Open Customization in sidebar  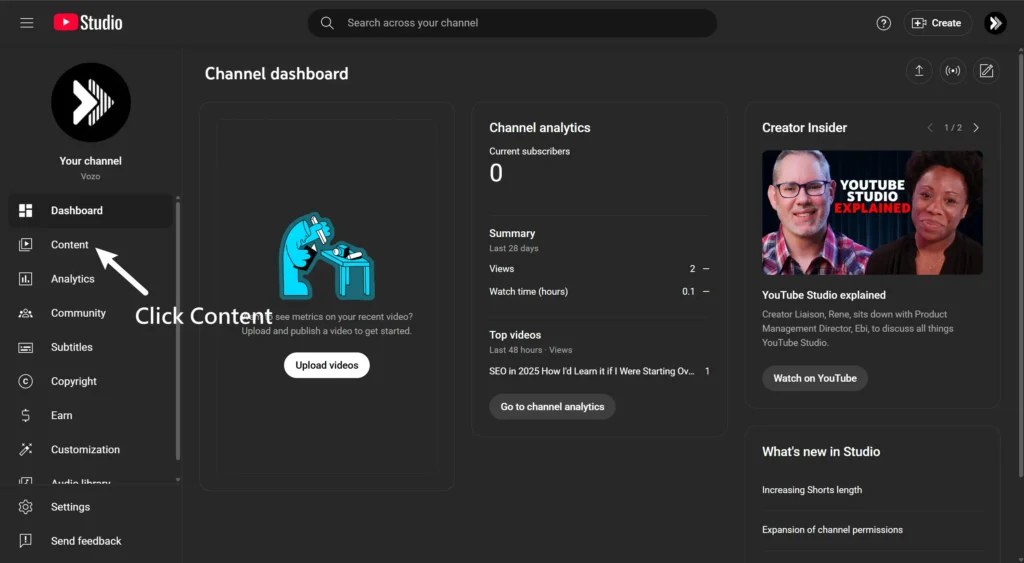91,449
